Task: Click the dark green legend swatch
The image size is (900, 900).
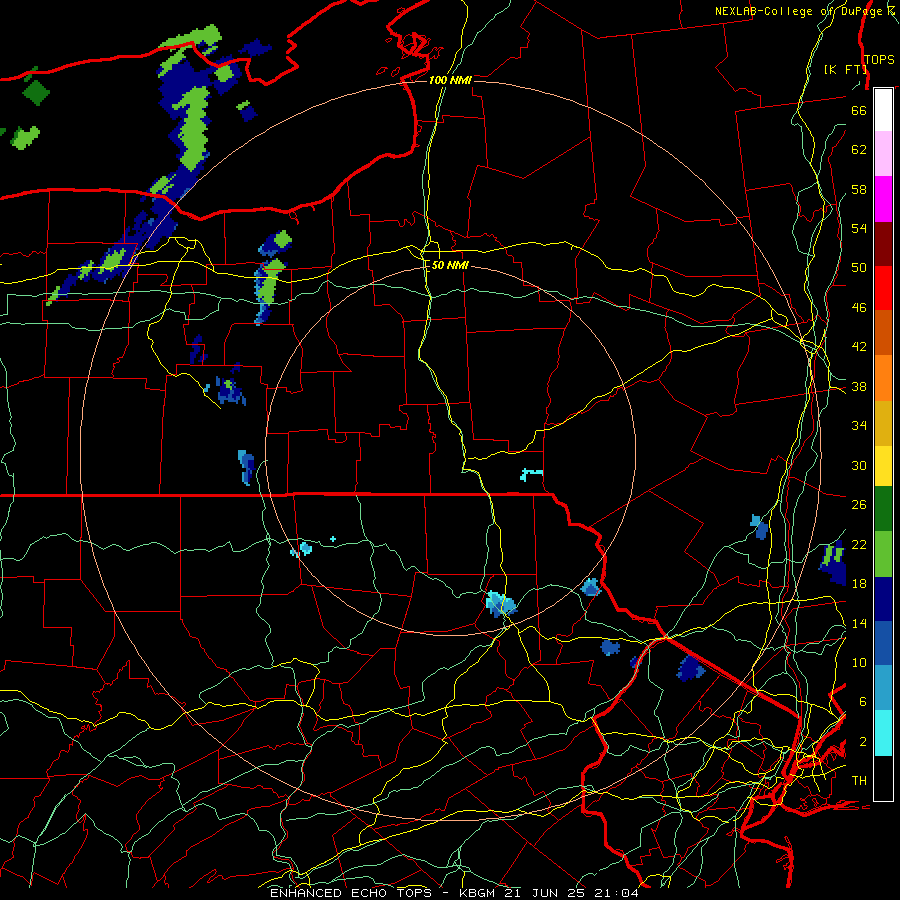Action: 883,509
